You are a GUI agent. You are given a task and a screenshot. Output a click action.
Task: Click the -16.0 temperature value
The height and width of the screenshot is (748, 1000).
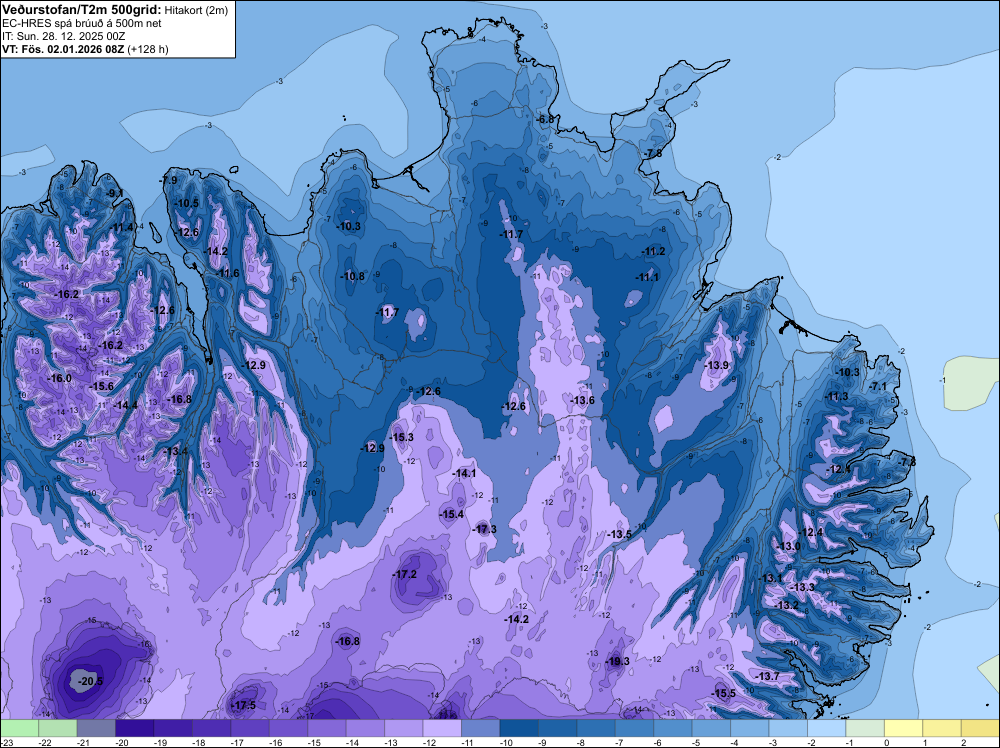click(60, 378)
